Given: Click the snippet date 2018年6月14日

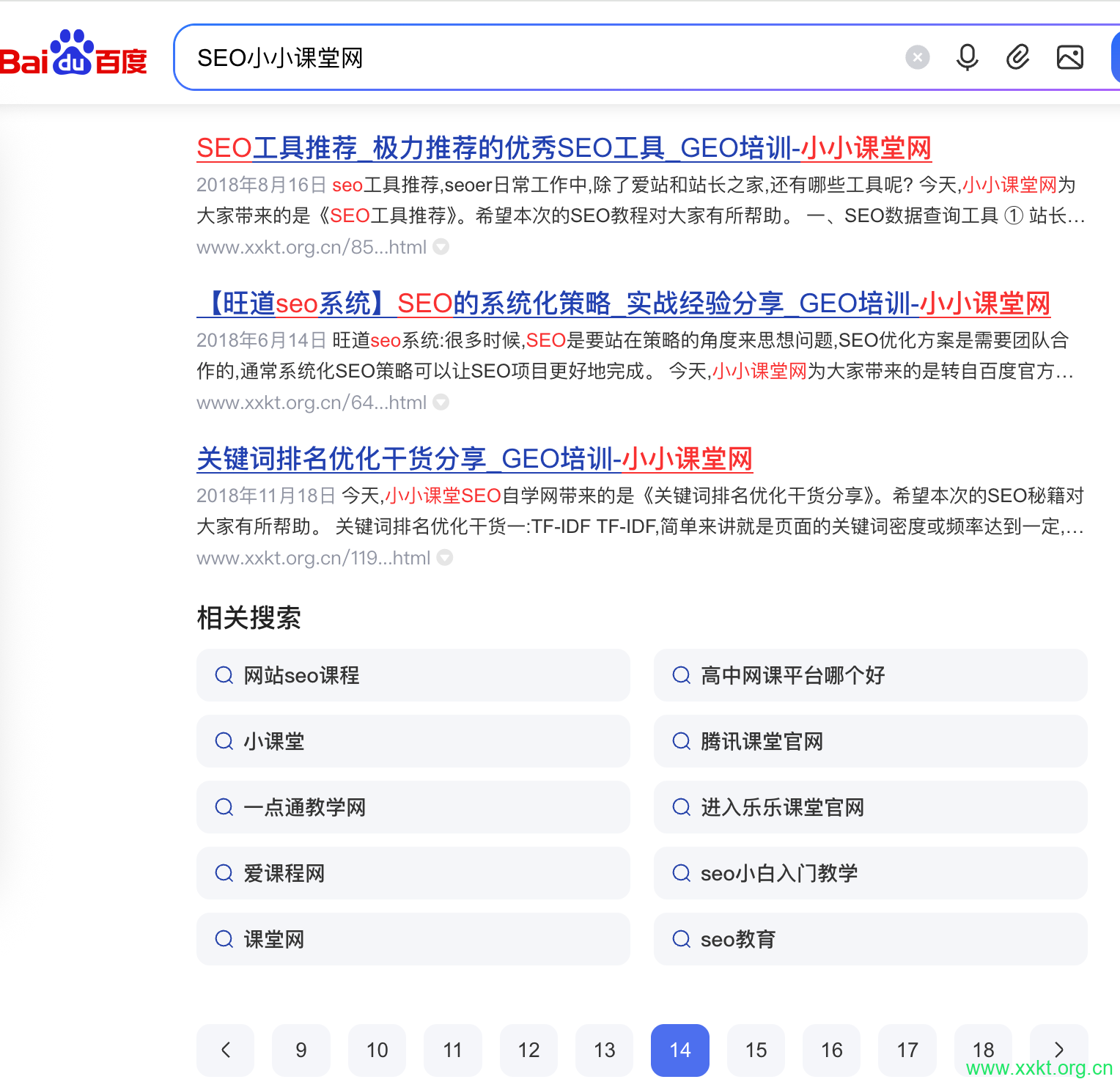Looking at the screenshot, I should [261, 340].
